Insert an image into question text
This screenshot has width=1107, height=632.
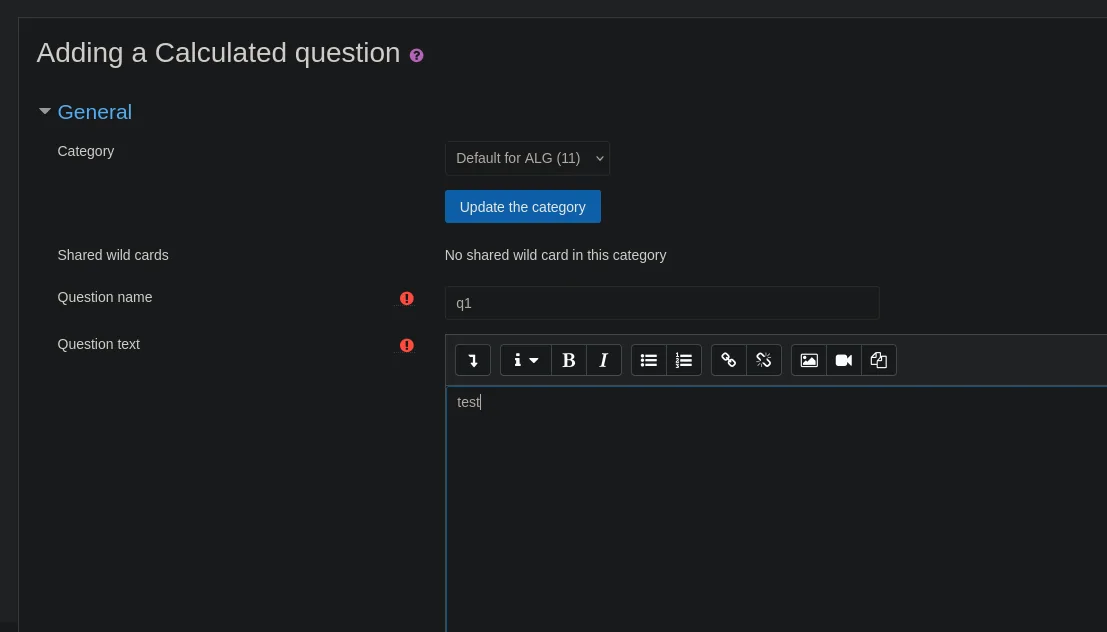[x=809, y=360]
